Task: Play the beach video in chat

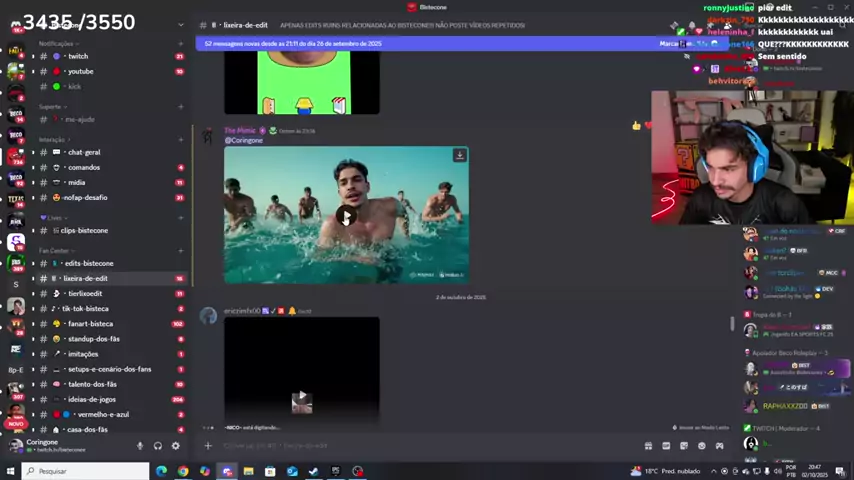Action: [346, 216]
